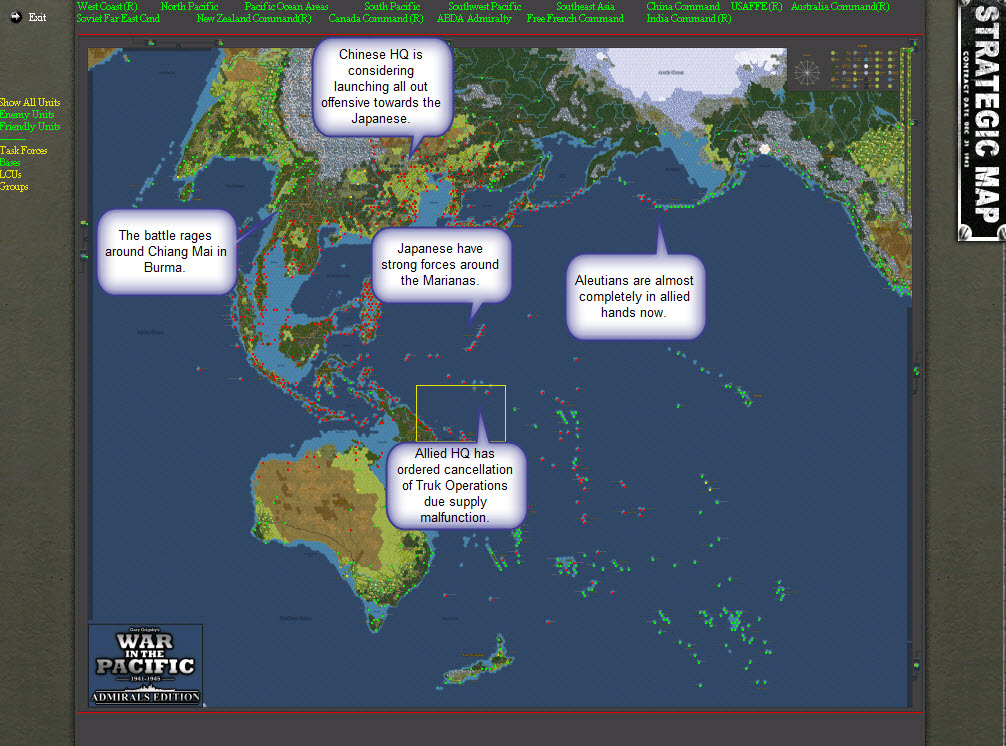
Task: Click the compass rose on the map
Action: (806, 71)
